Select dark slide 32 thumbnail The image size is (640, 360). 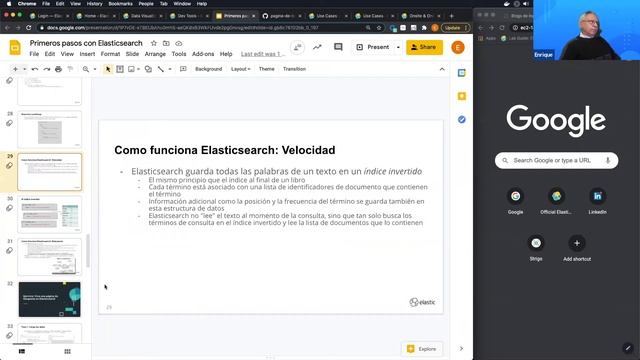coord(49,299)
